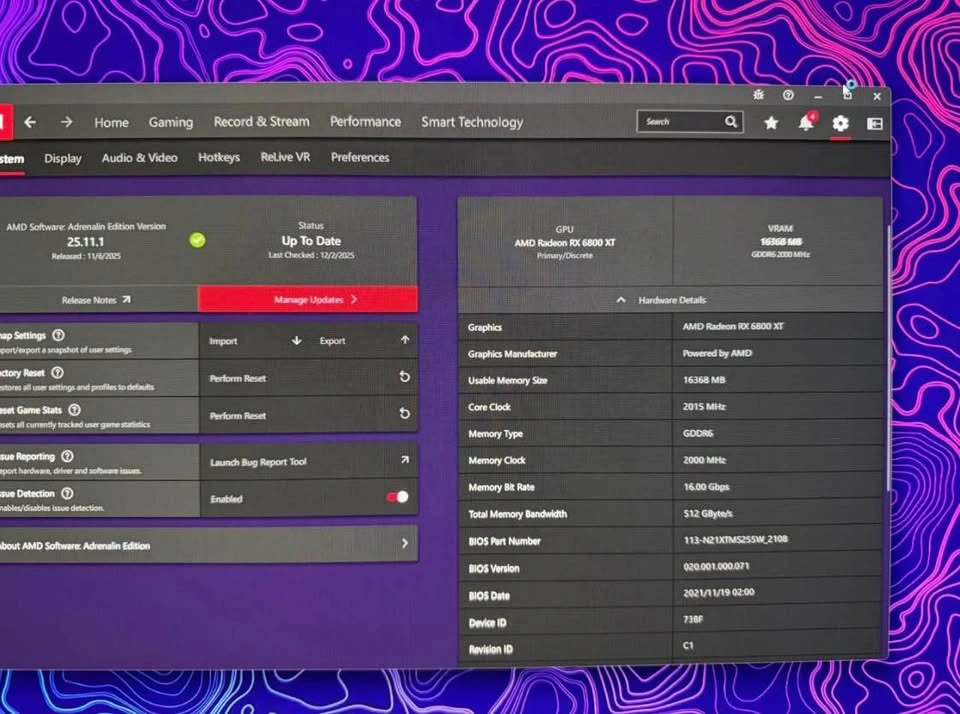Click the Factory Reset help icon
Screen dimensions: 960x714
(x=57, y=372)
